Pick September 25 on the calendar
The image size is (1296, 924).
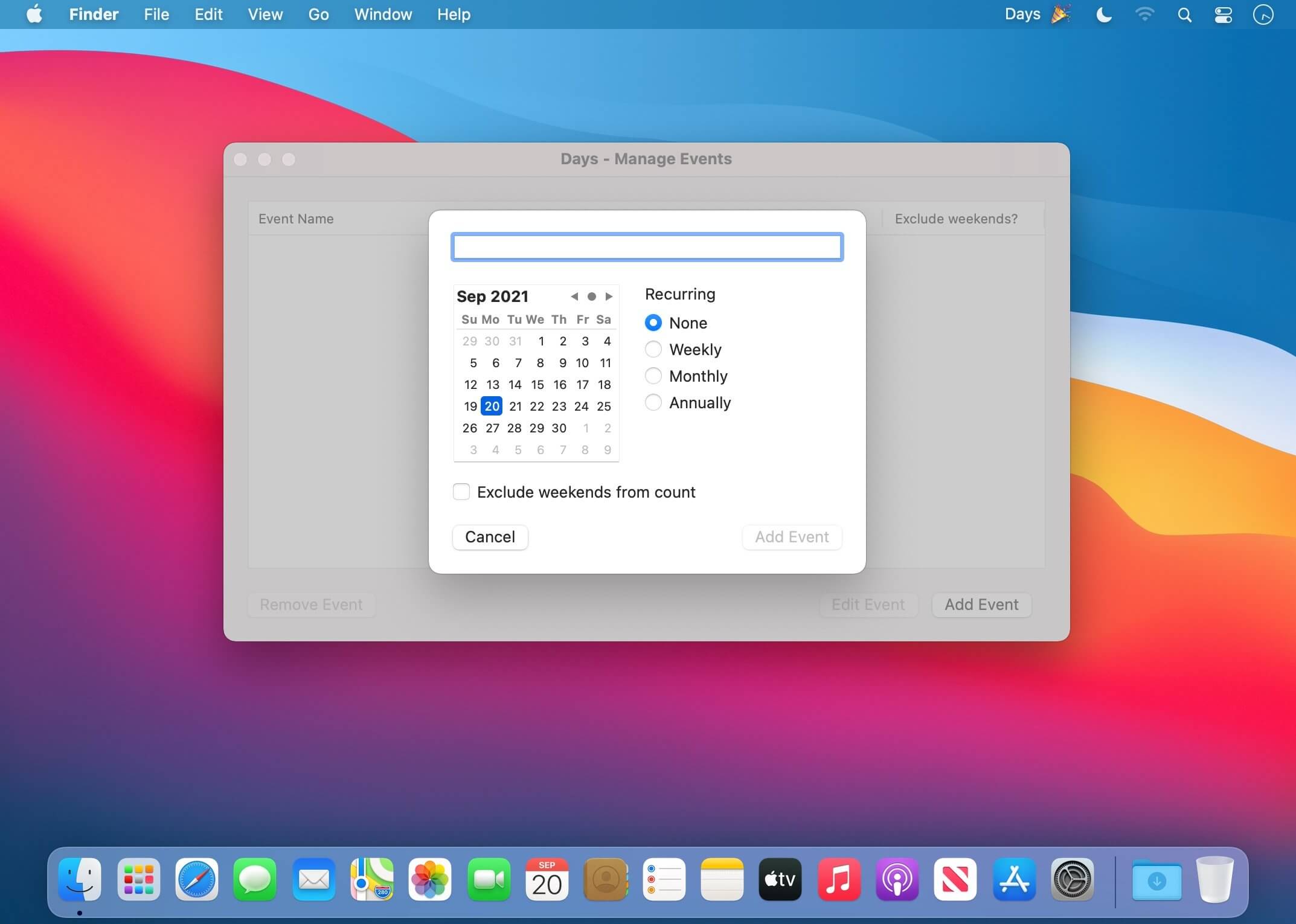coord(604,406)
